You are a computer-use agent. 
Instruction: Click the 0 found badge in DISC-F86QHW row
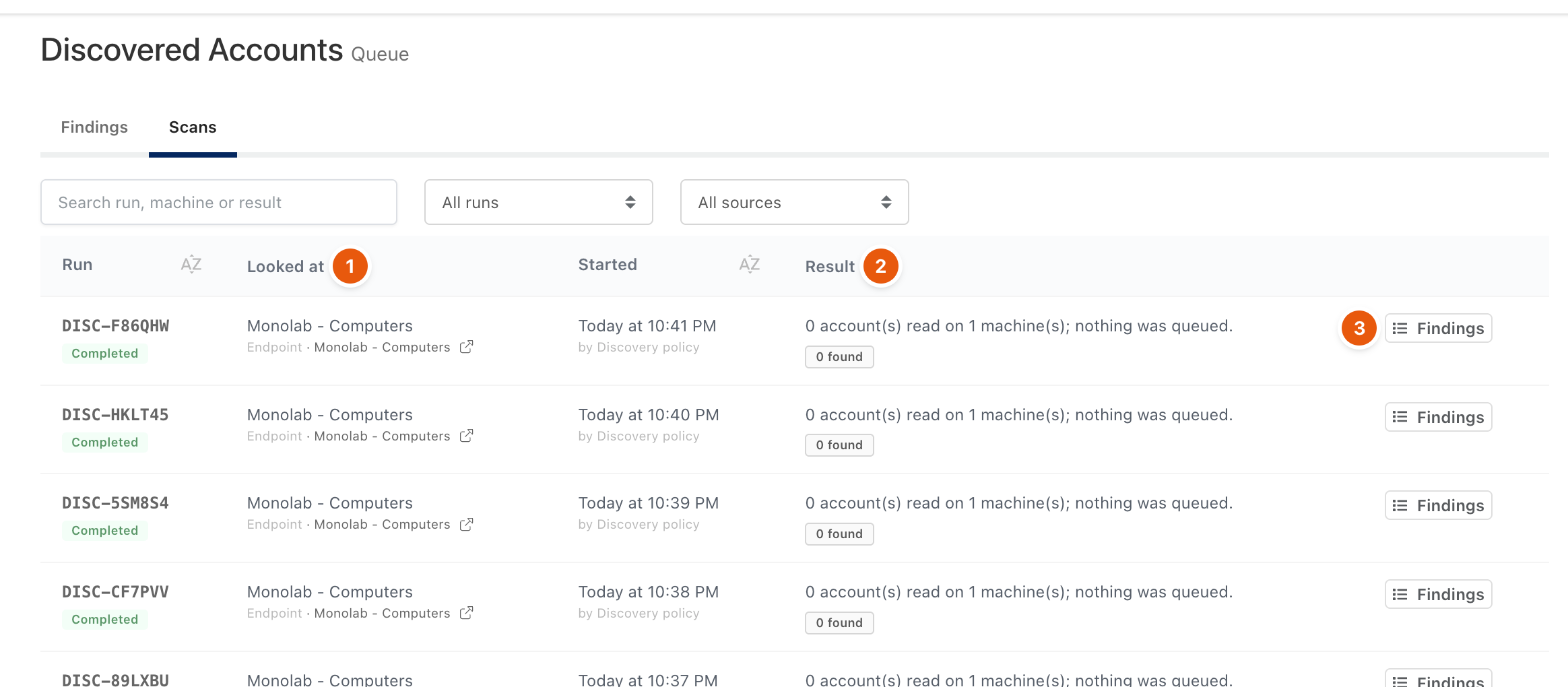[x=839, y=357]
